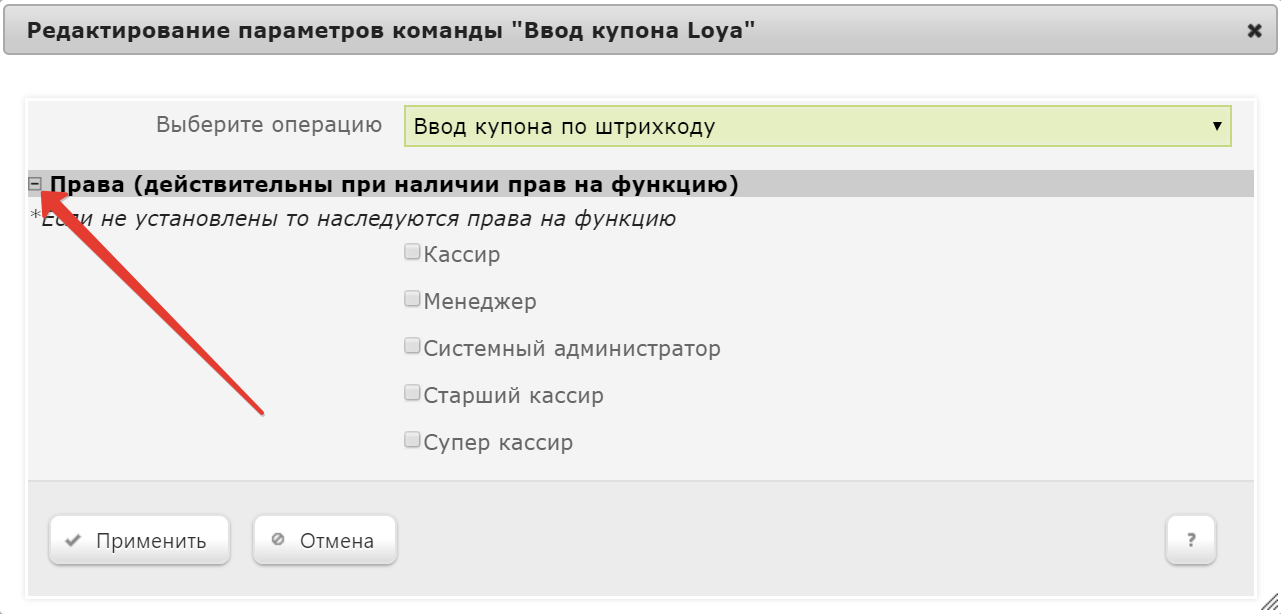Click the Отмена button

click(325, 541)
